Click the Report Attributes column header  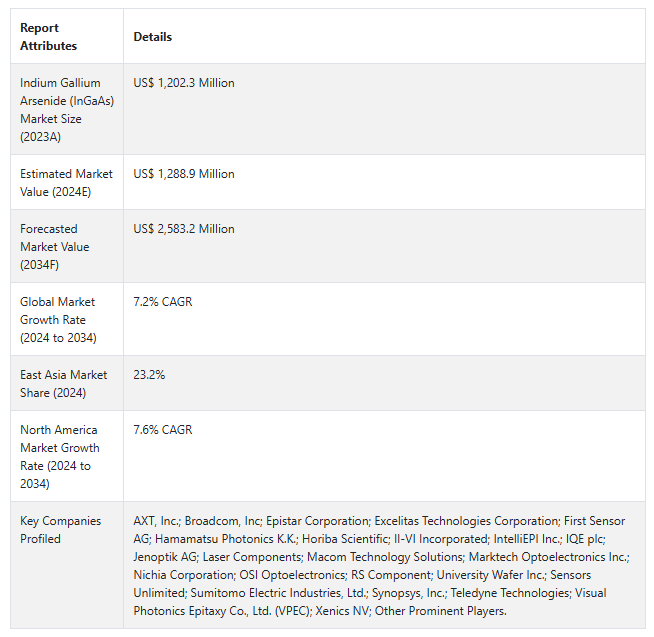[x=48, y=37]
